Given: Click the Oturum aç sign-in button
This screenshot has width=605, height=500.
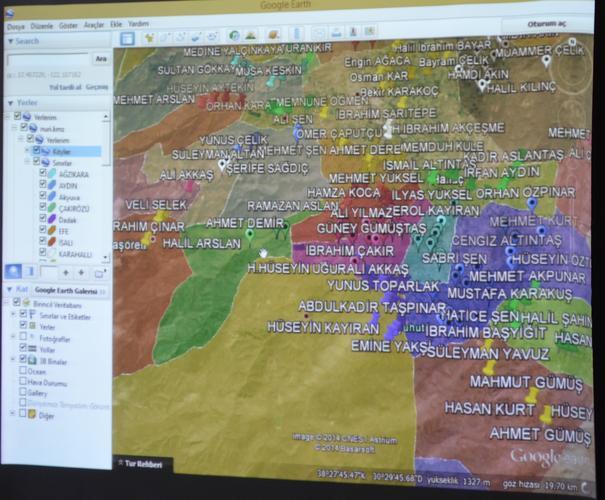Looking at the screenshot, I should 547,24.
